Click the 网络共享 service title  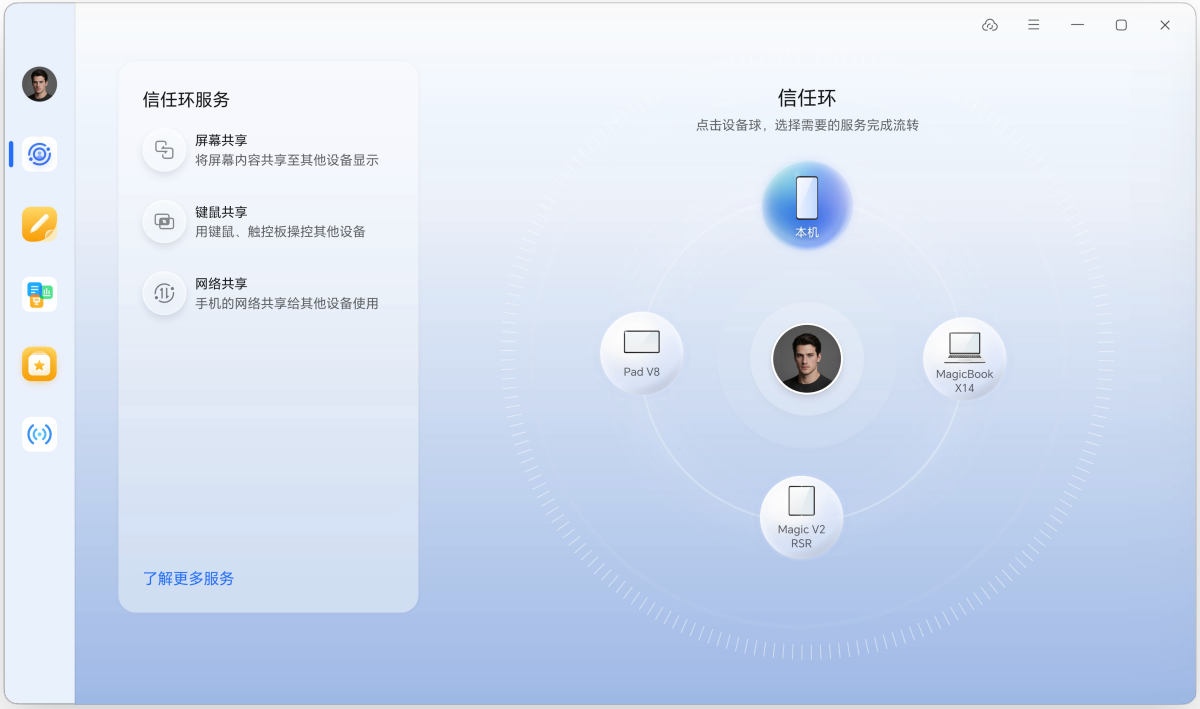point(221,284)
